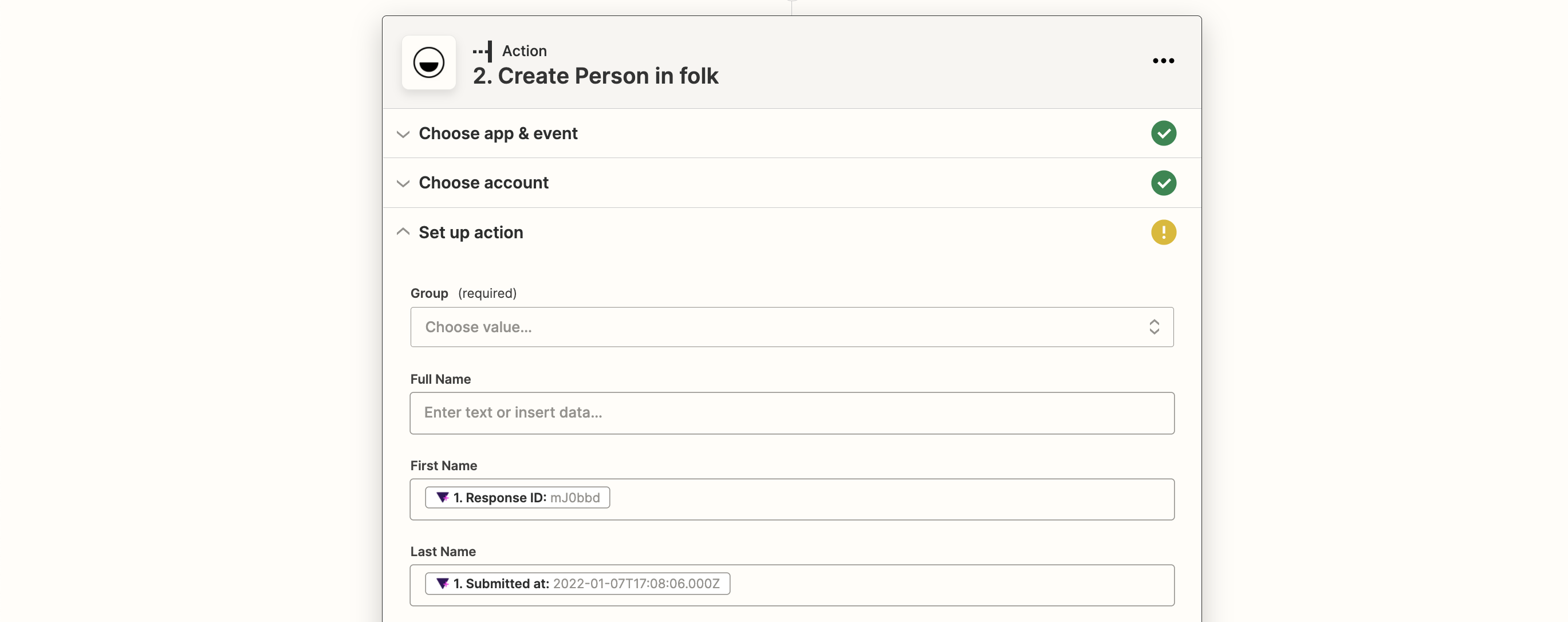The height and width of the screenshot is (622, 1568).
Task: Click the Set up action heading
Action: tap(471, 233)
